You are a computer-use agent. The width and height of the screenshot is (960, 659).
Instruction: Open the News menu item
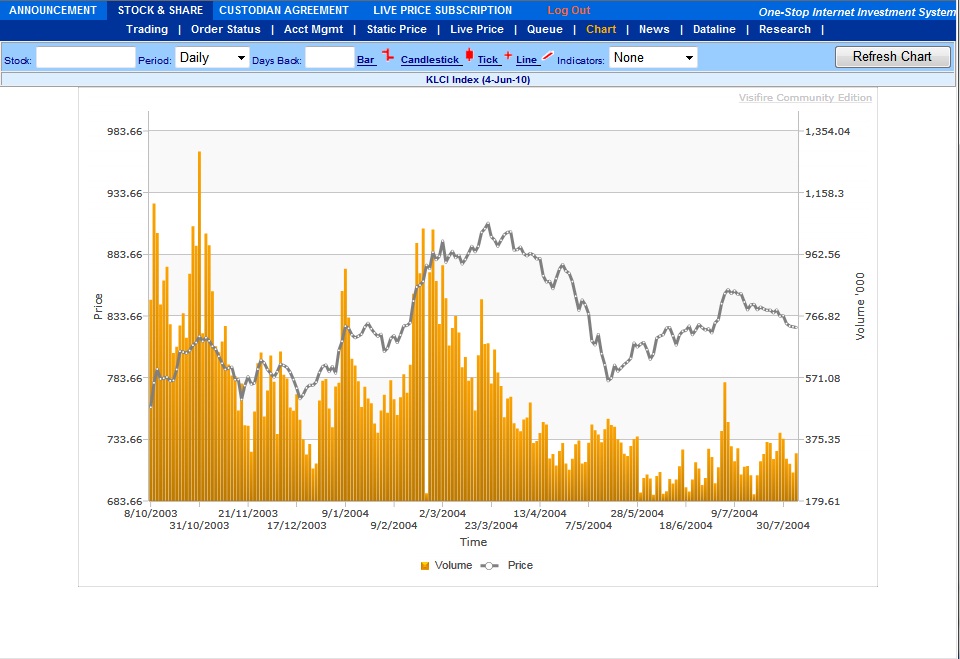tap(654, 29)
